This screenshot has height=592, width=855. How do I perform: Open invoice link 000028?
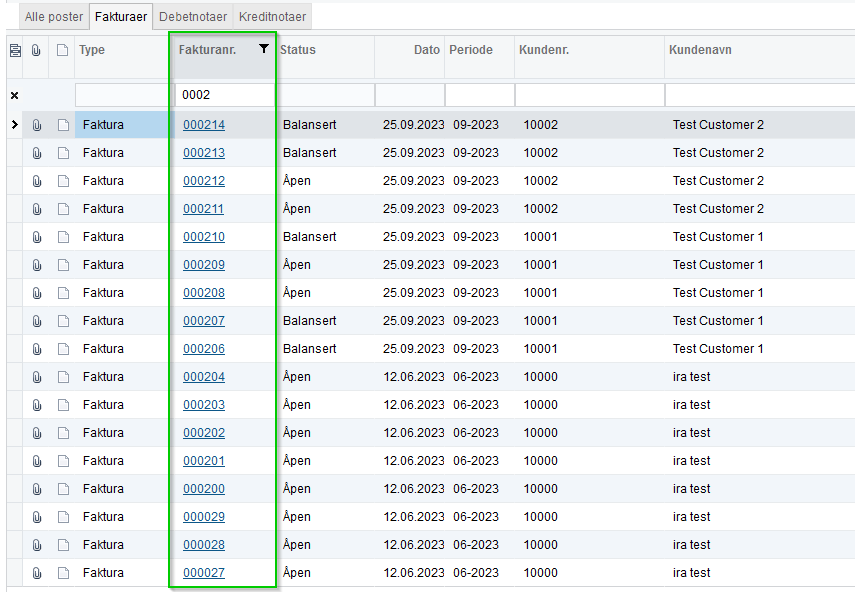(204, 545)
